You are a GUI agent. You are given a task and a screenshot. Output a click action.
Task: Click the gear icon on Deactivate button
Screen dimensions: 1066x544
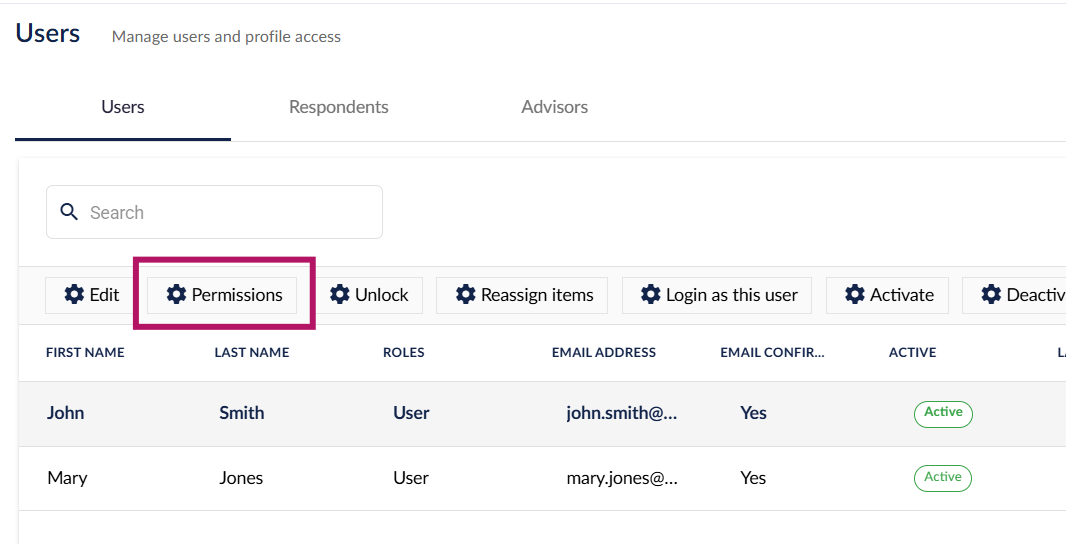coord(991,295)
